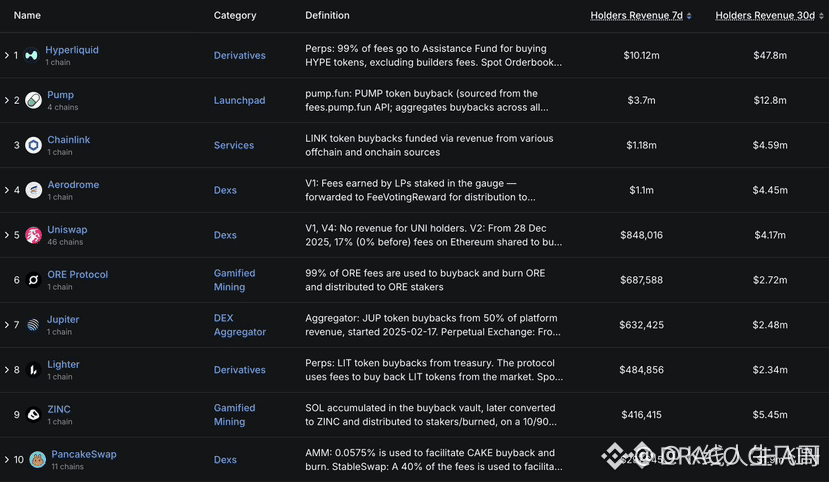Viewport: 829px width, 482px height.
Task: Click the ZINC logo icon
Action: pos(33,414)
